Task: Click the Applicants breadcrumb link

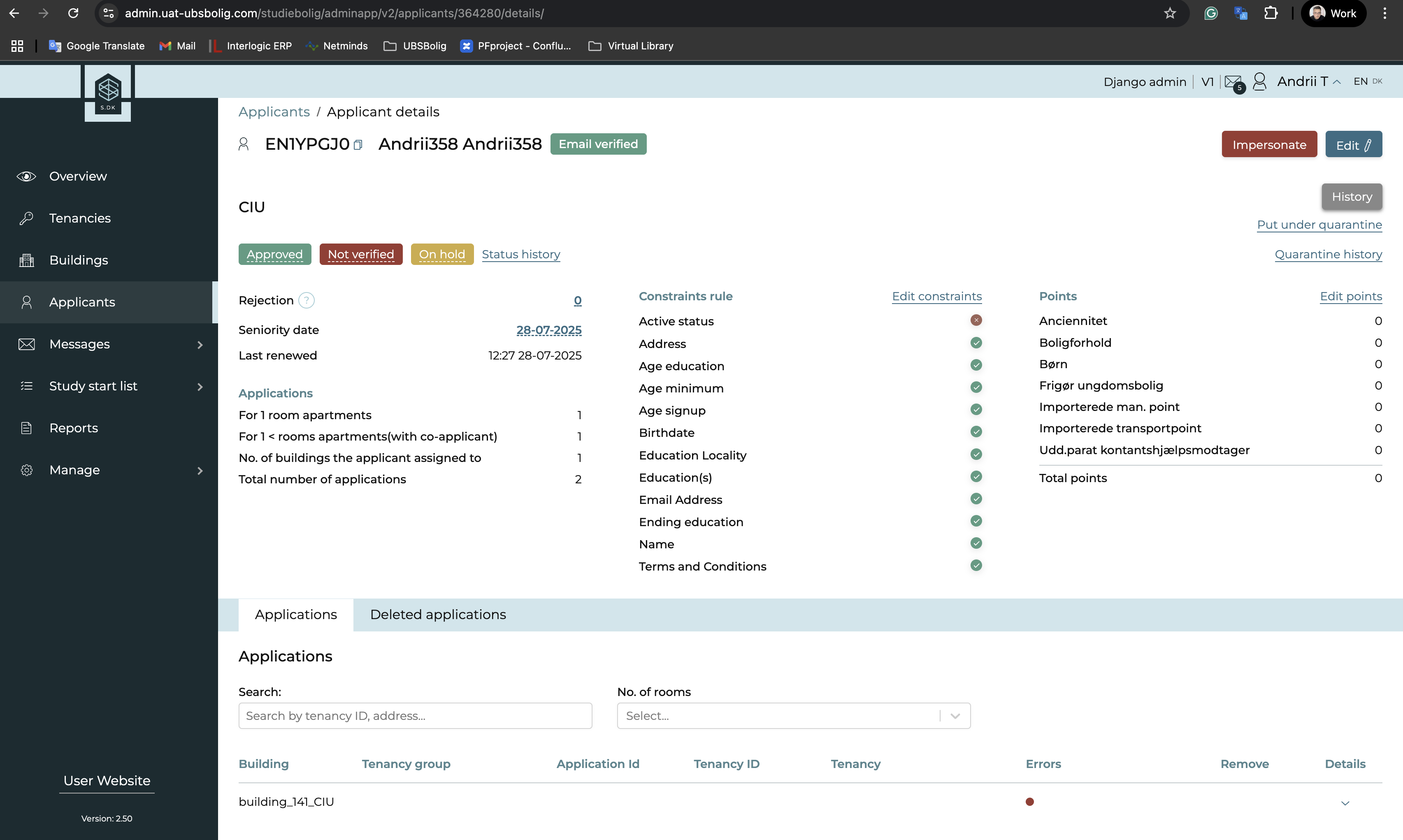Action: pos(274,112)
